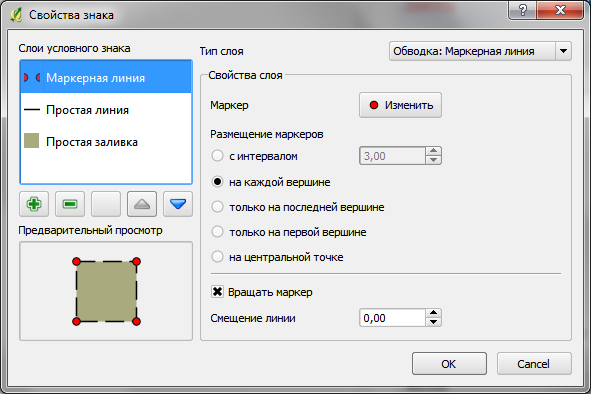Select the Простая линия layer
591x394 pixels.
tap(106, 110)
